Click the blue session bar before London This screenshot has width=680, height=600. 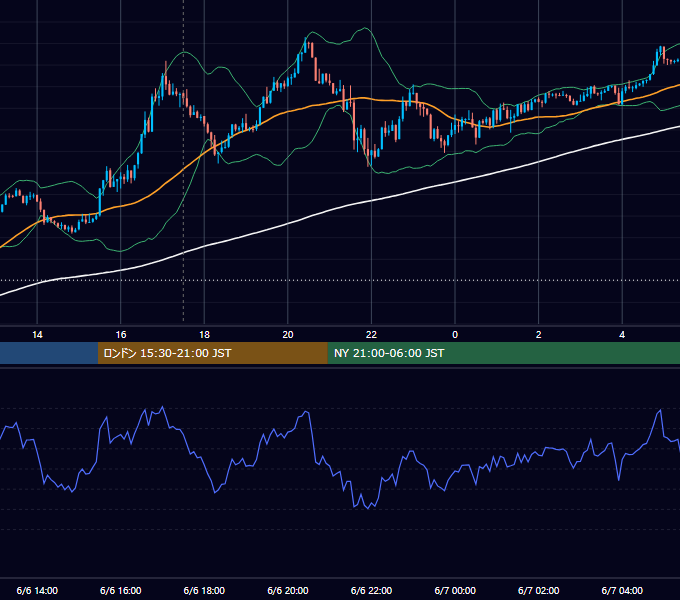[49, 353]
